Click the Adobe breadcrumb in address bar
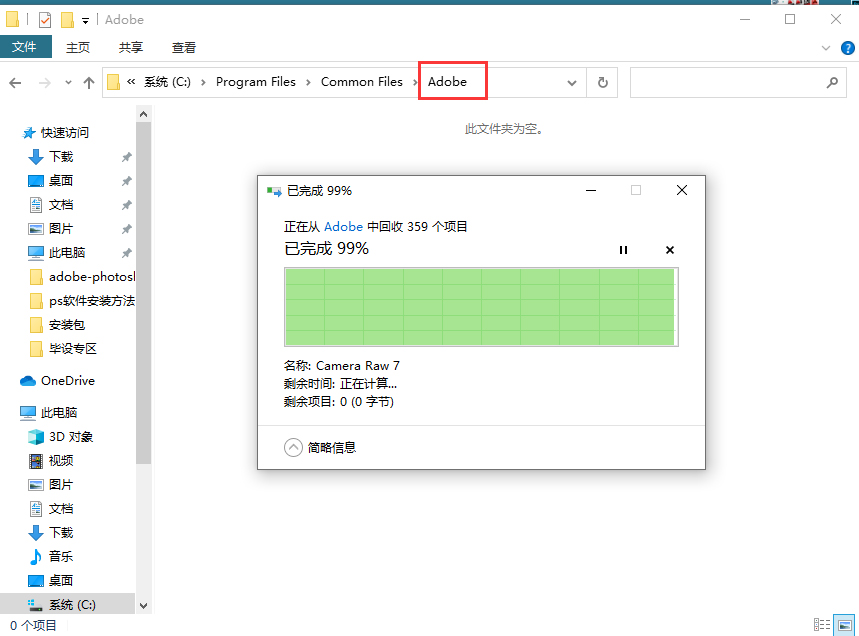The image size is (859, 636). pos(448,82)
